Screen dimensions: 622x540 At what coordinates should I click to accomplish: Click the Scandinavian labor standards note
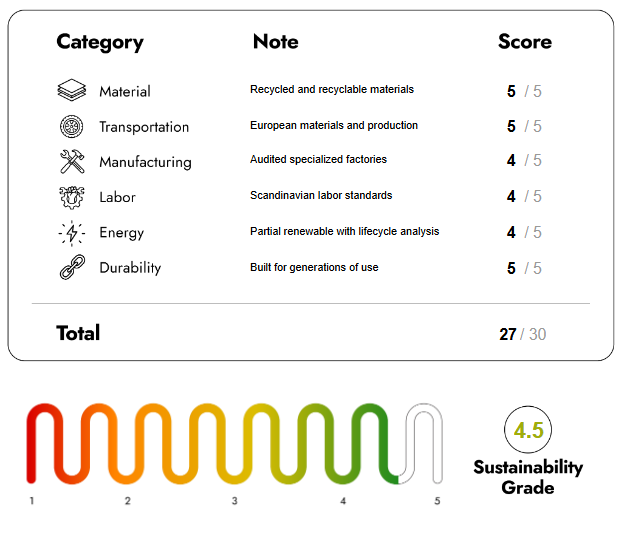pyautogui.click(x=321, y=196)
